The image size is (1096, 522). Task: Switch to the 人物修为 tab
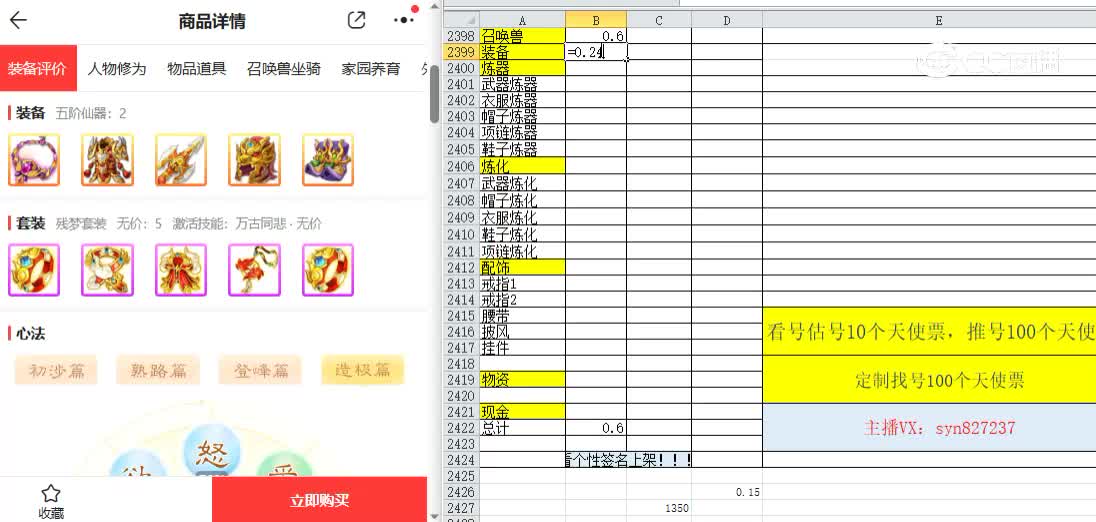click(x=117, y=68)
